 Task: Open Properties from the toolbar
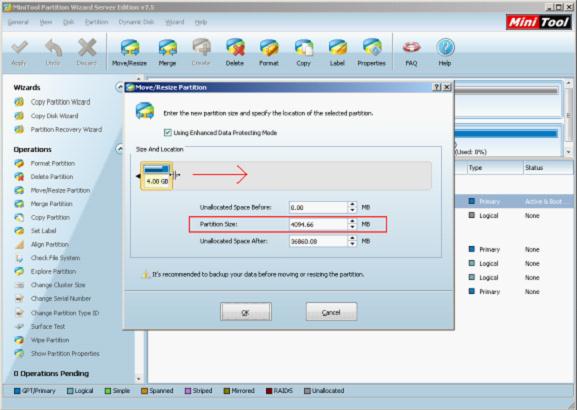click(x=371, y=53)
